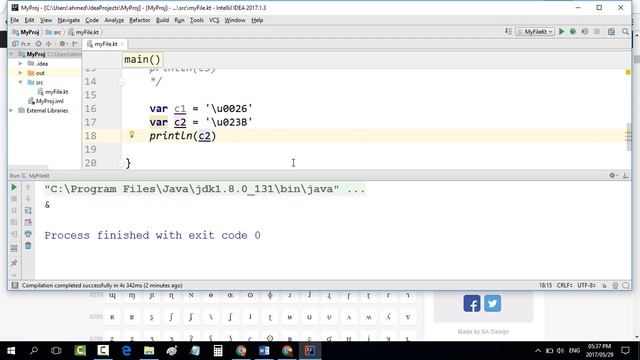
Task: Click myFile.kt breadcrumb in navigation bar
Action: pyautogui.click(x=87, y=32)
